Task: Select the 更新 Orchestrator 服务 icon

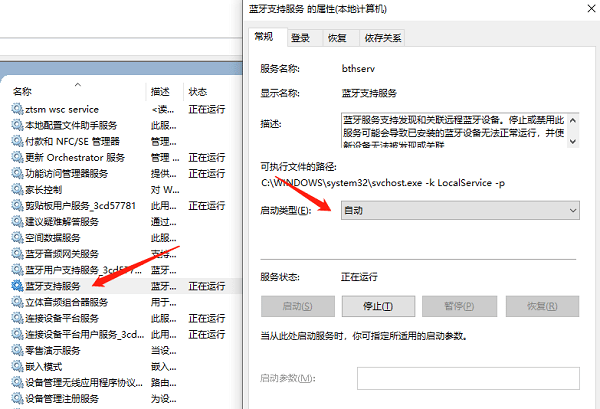Action: pyautogui.click(x=16, y=157)
